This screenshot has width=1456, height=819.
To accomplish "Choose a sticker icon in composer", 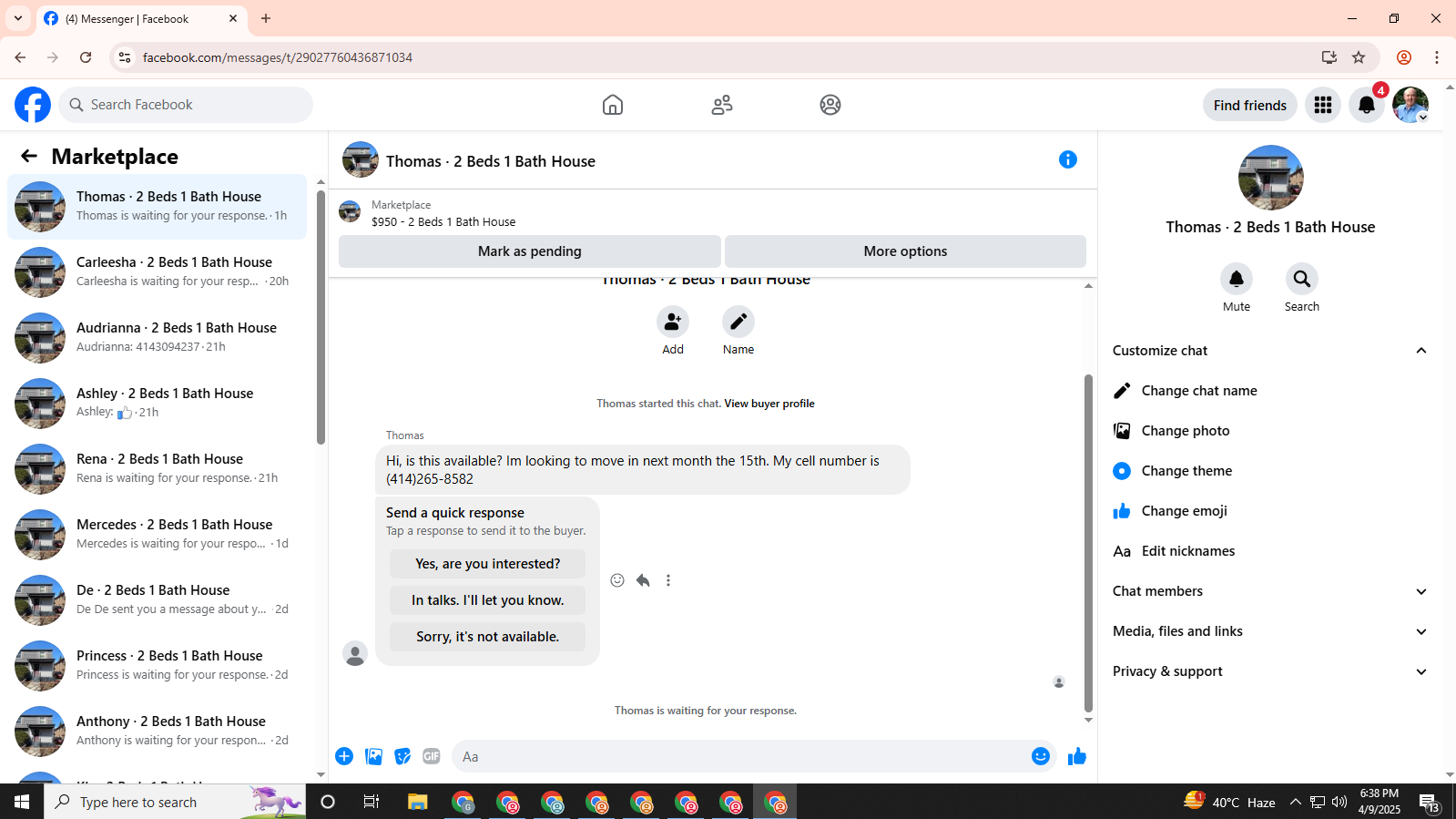I will point(402,756).
